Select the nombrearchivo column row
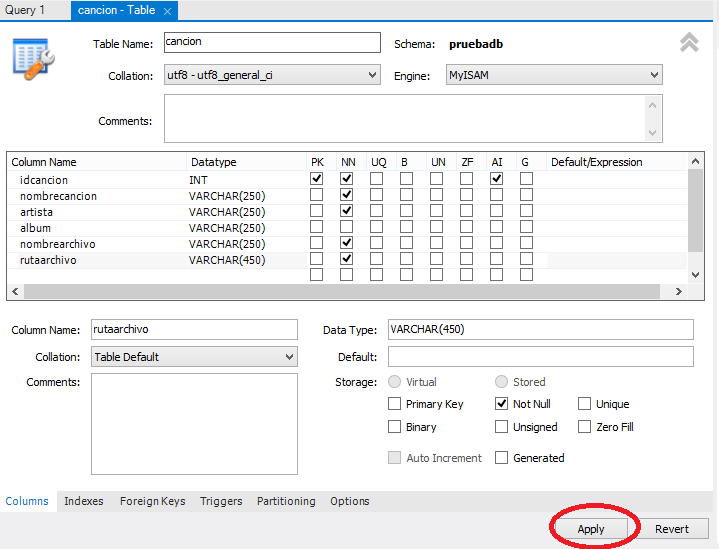Image resolution: width=719 pixels, height=549 pixels. tap(347, 244)
